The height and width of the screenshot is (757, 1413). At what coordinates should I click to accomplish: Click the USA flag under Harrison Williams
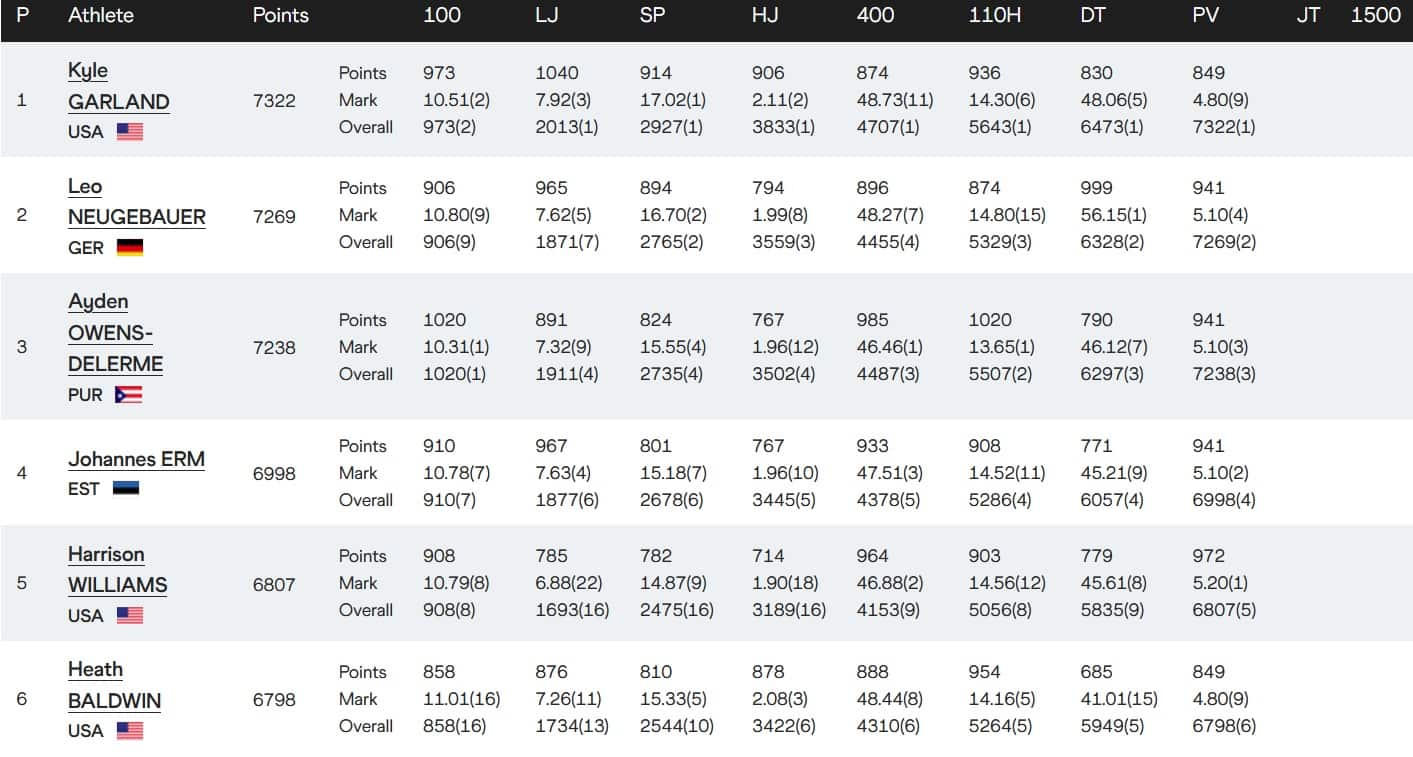point(130,616)
